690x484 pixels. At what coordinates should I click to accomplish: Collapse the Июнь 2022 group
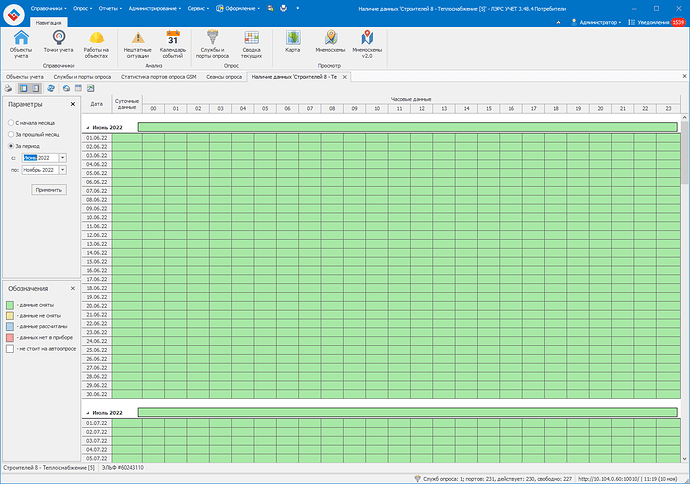(x=88, y=128)
